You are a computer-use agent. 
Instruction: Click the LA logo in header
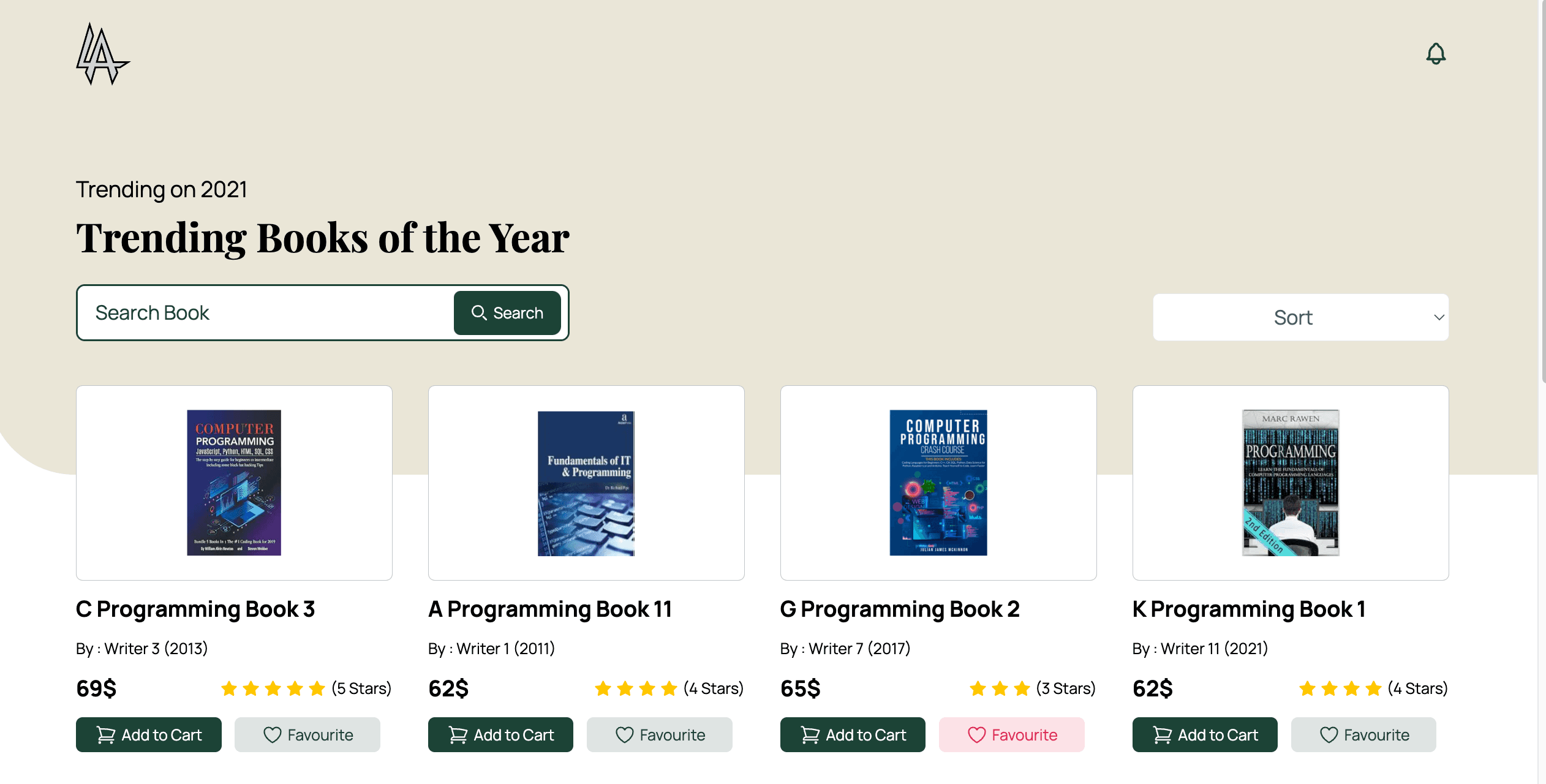(102, 54)
